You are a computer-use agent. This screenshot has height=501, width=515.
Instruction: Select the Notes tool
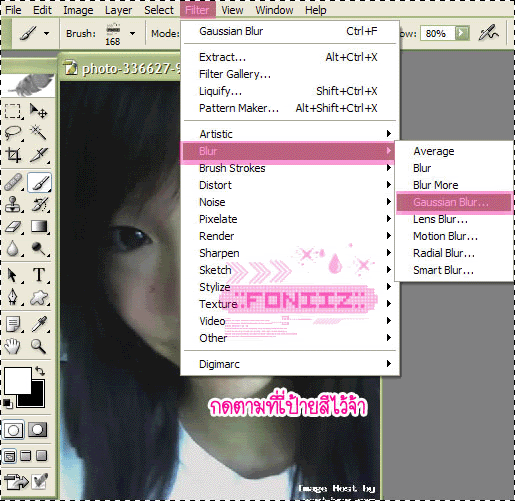(x=13, y=324)
